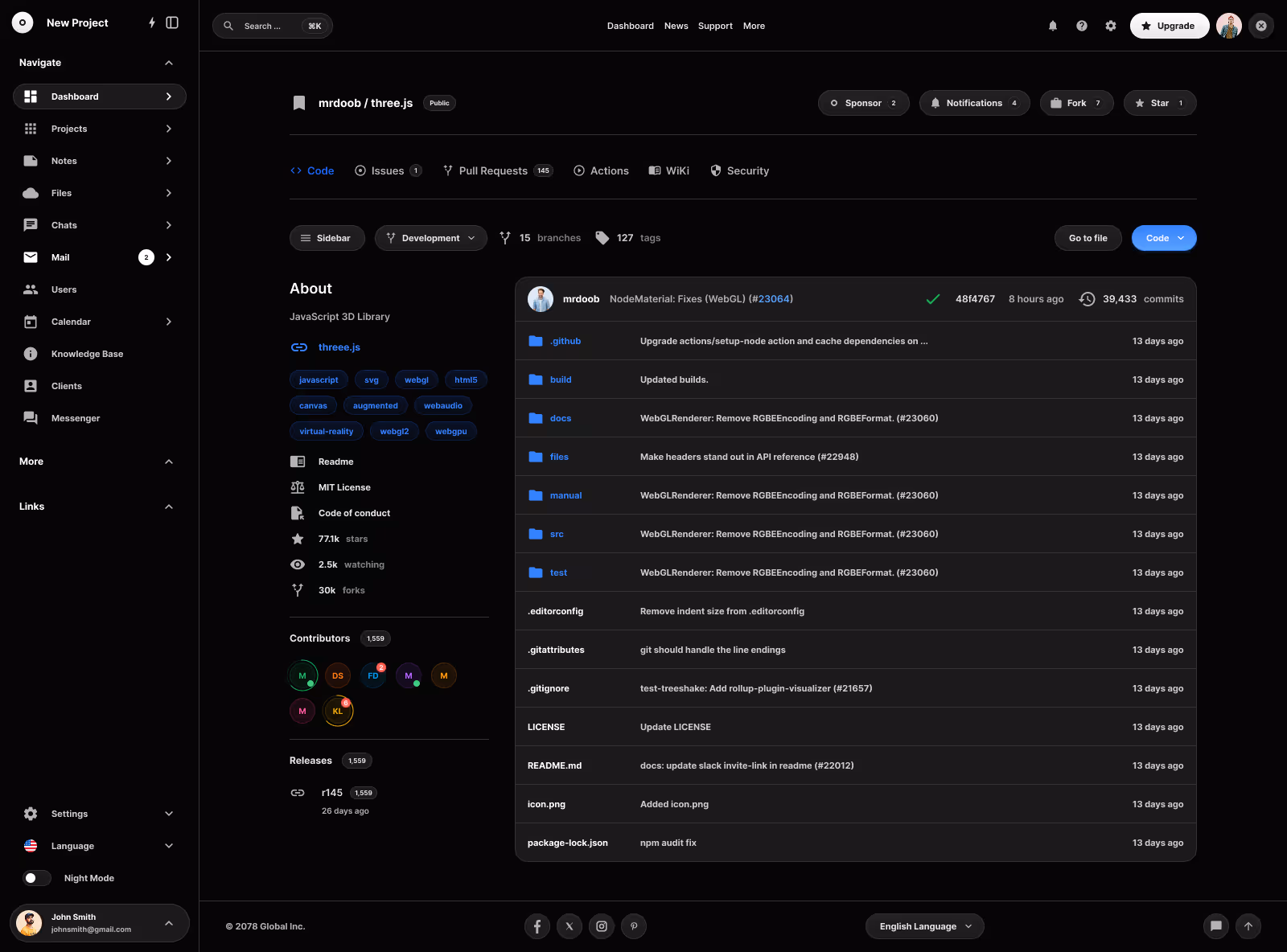1287x952 pixels.
Task: Click the virtual-reality topic tag
Action: tap(327, 431)
